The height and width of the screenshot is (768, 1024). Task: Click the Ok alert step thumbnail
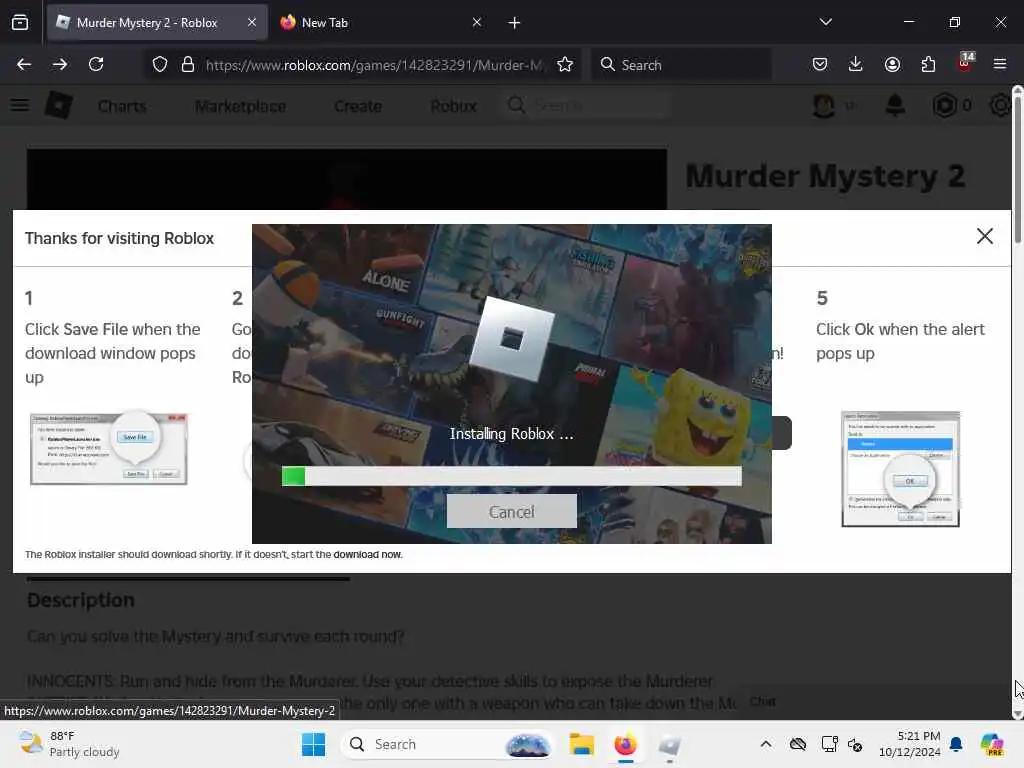901,469
